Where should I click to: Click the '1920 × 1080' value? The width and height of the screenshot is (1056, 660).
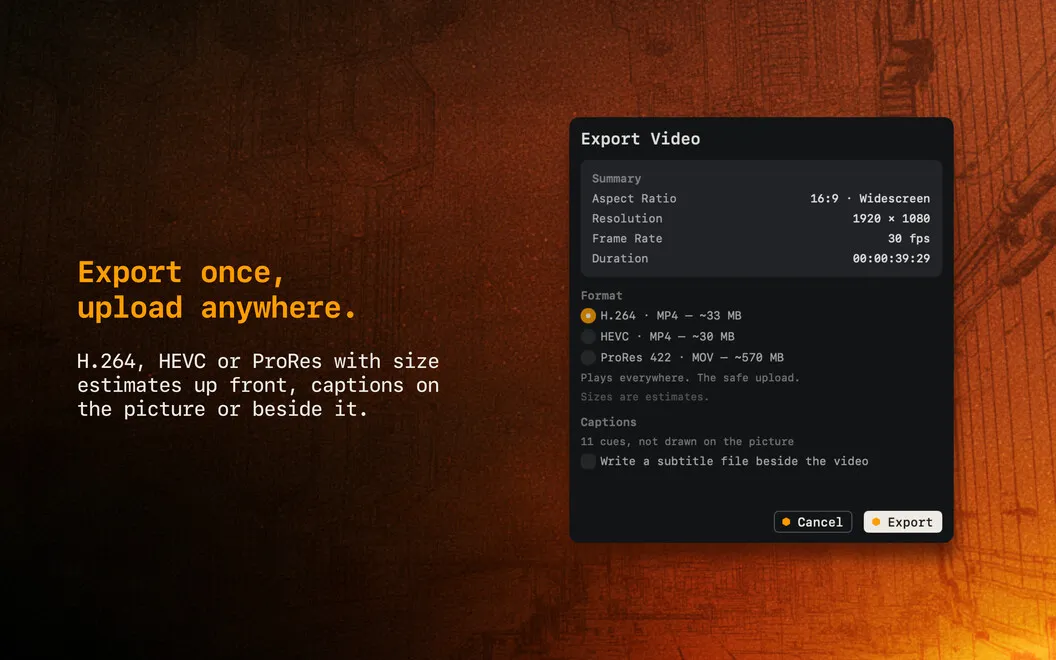(x=891, y=218)
